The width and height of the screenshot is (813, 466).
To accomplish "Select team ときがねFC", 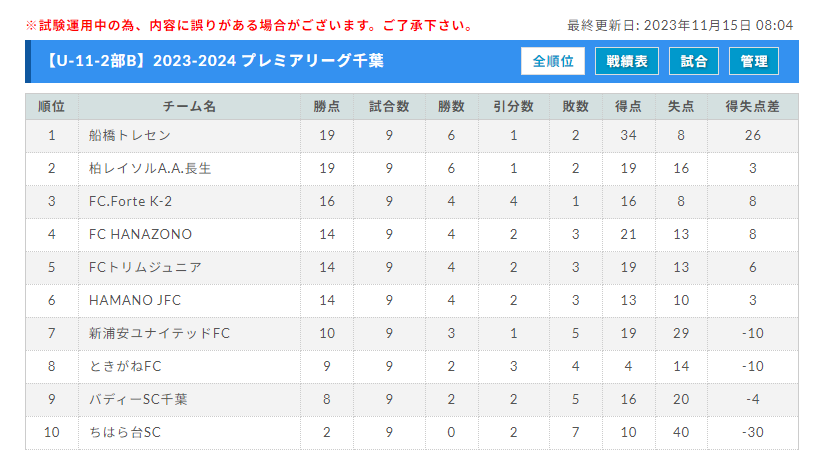I will [x=125, y=366].
